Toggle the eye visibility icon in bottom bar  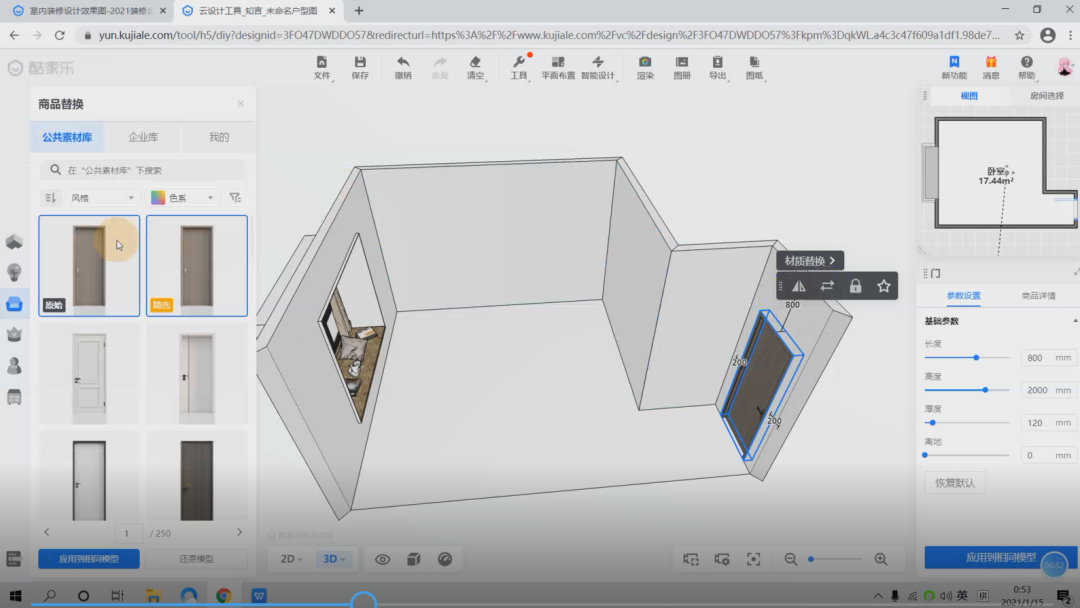[x=382, y=559]
